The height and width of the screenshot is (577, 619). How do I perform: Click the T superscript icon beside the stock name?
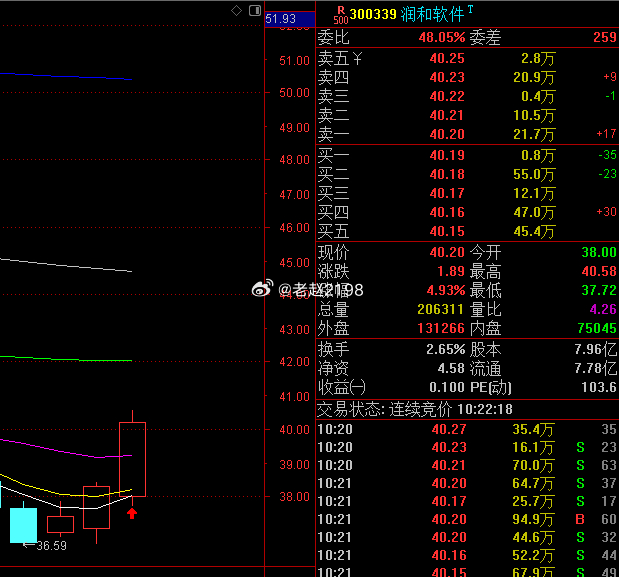click(470, 9)
